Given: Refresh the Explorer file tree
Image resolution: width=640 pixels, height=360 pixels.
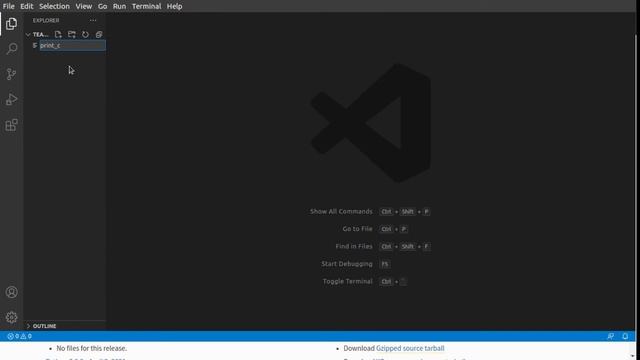Looking at the screenshot, I should 85,34.
